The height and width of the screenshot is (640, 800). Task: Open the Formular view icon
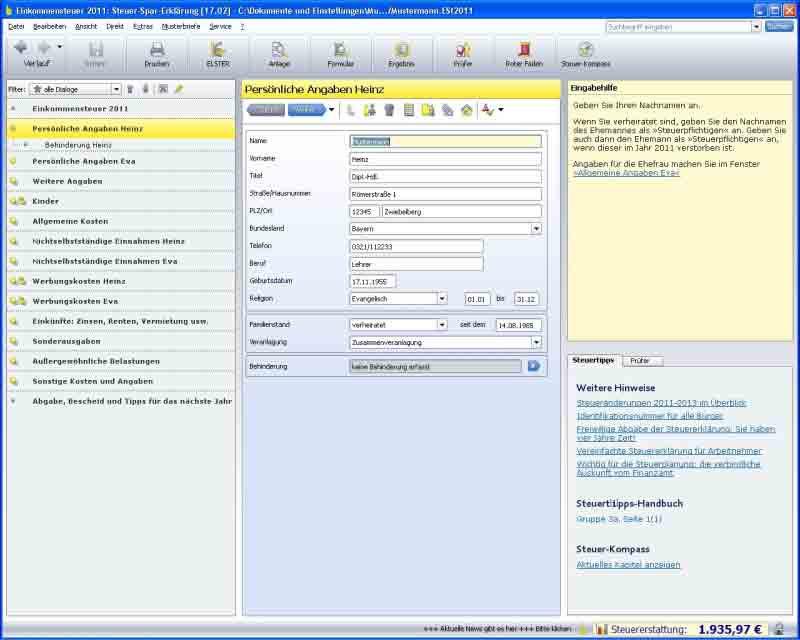click(340, 50)
